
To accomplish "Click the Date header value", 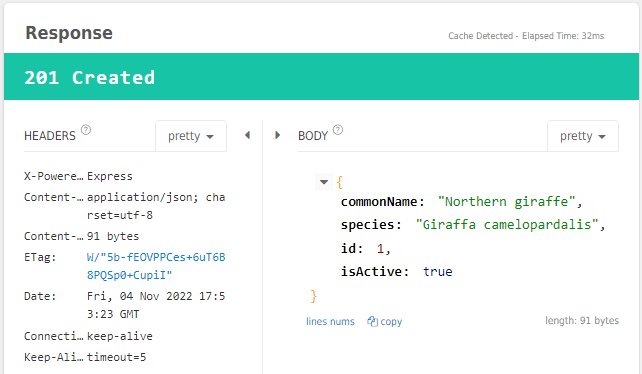I will [156, 305].
